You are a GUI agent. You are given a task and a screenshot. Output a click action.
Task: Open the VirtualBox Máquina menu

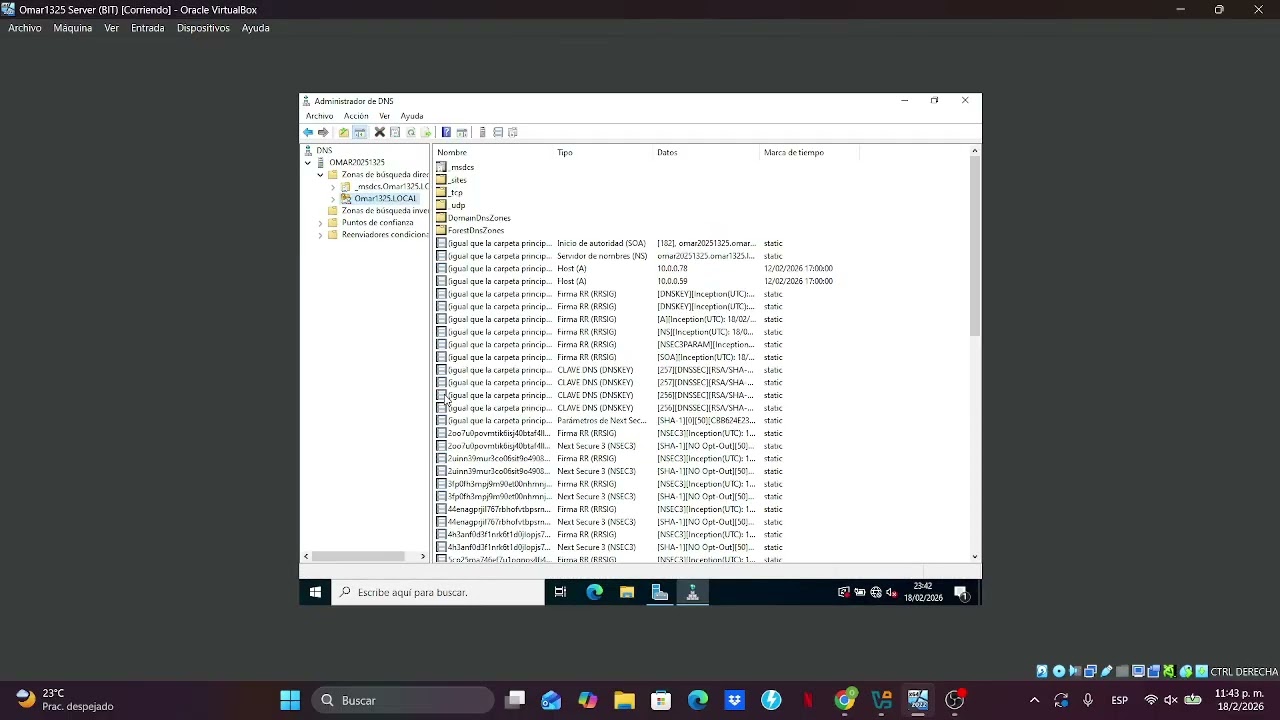tap(73, 28)
